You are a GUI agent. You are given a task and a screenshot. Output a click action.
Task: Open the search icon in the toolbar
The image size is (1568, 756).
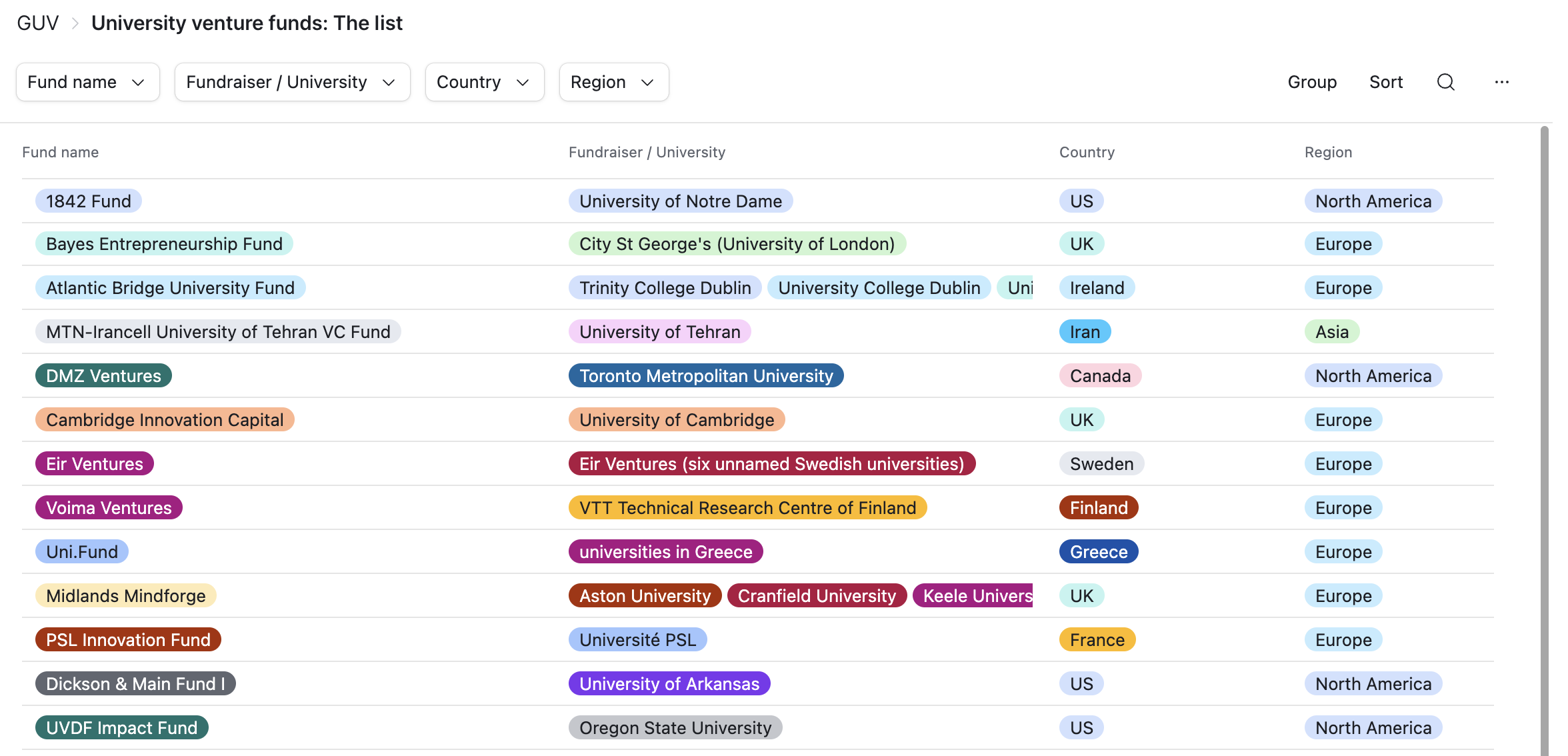1445,82
